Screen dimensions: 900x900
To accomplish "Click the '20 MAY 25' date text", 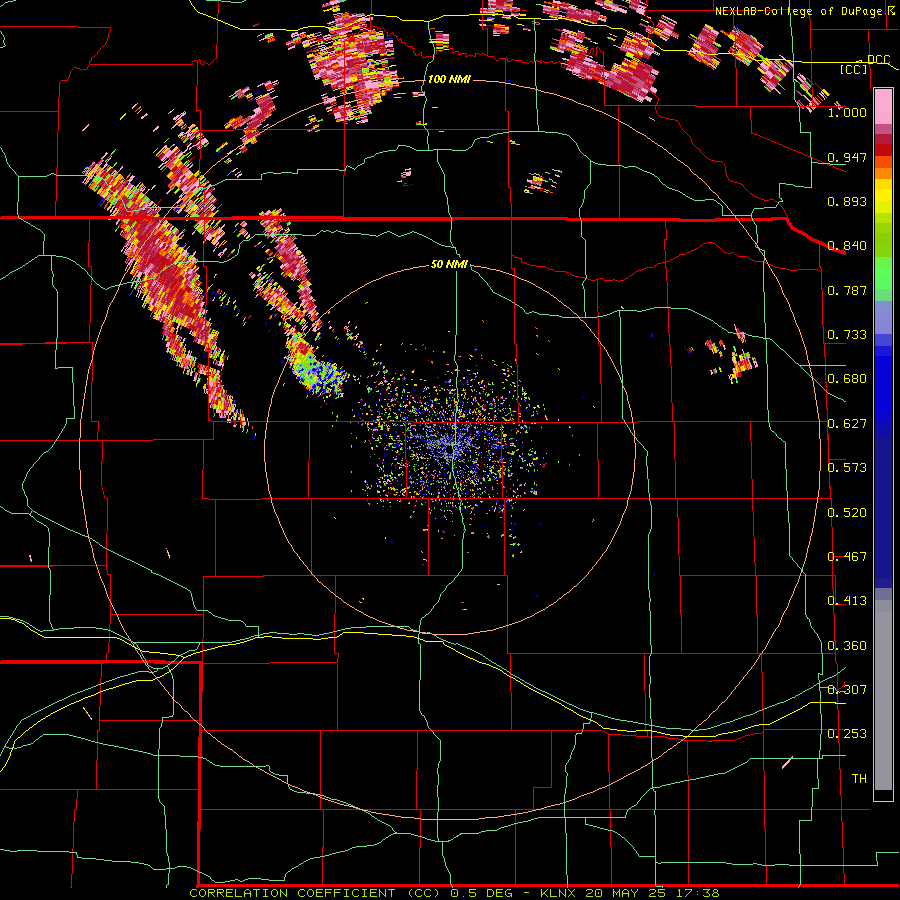I will [625, 893].
